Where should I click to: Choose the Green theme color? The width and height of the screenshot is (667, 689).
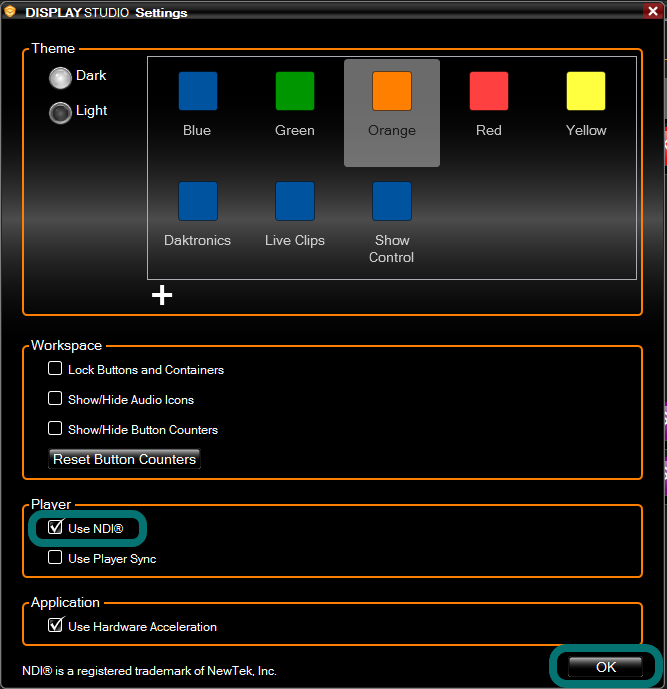click(295, 91)
